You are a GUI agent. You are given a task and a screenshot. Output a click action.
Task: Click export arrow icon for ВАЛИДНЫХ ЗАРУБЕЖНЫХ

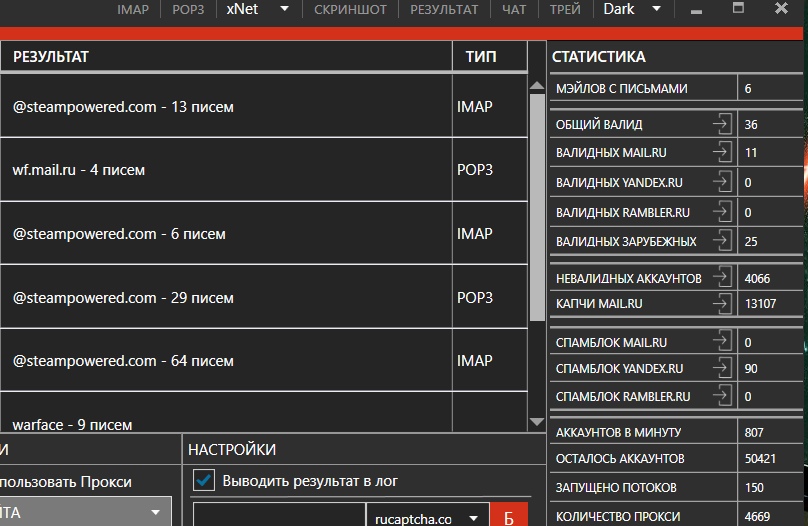point(722,241)
